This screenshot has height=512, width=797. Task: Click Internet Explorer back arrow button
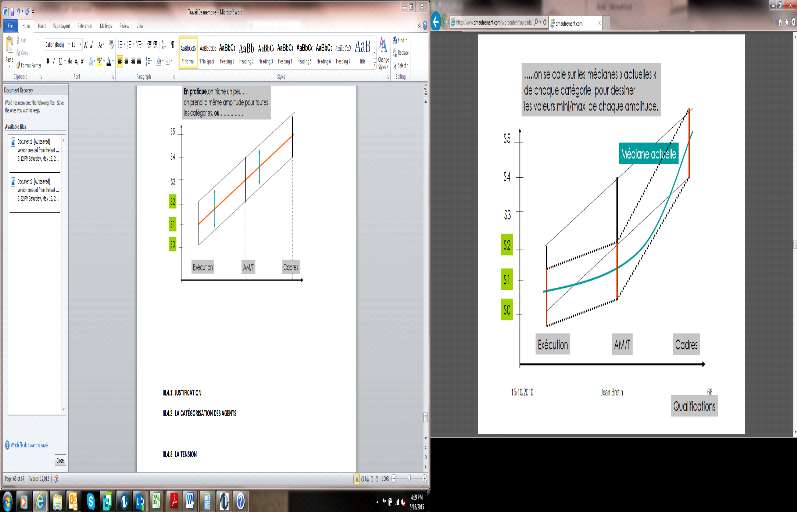[x=436, y=22]
